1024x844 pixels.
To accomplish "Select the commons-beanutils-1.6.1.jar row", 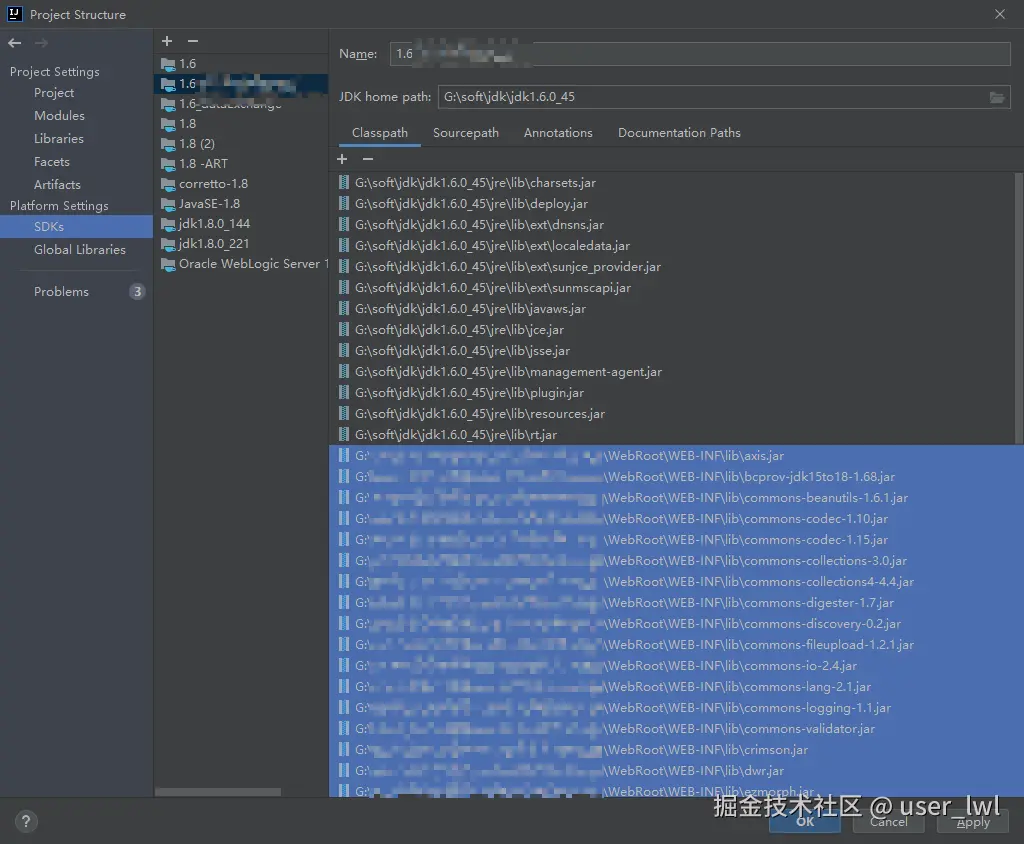I will tap(677, 498).
